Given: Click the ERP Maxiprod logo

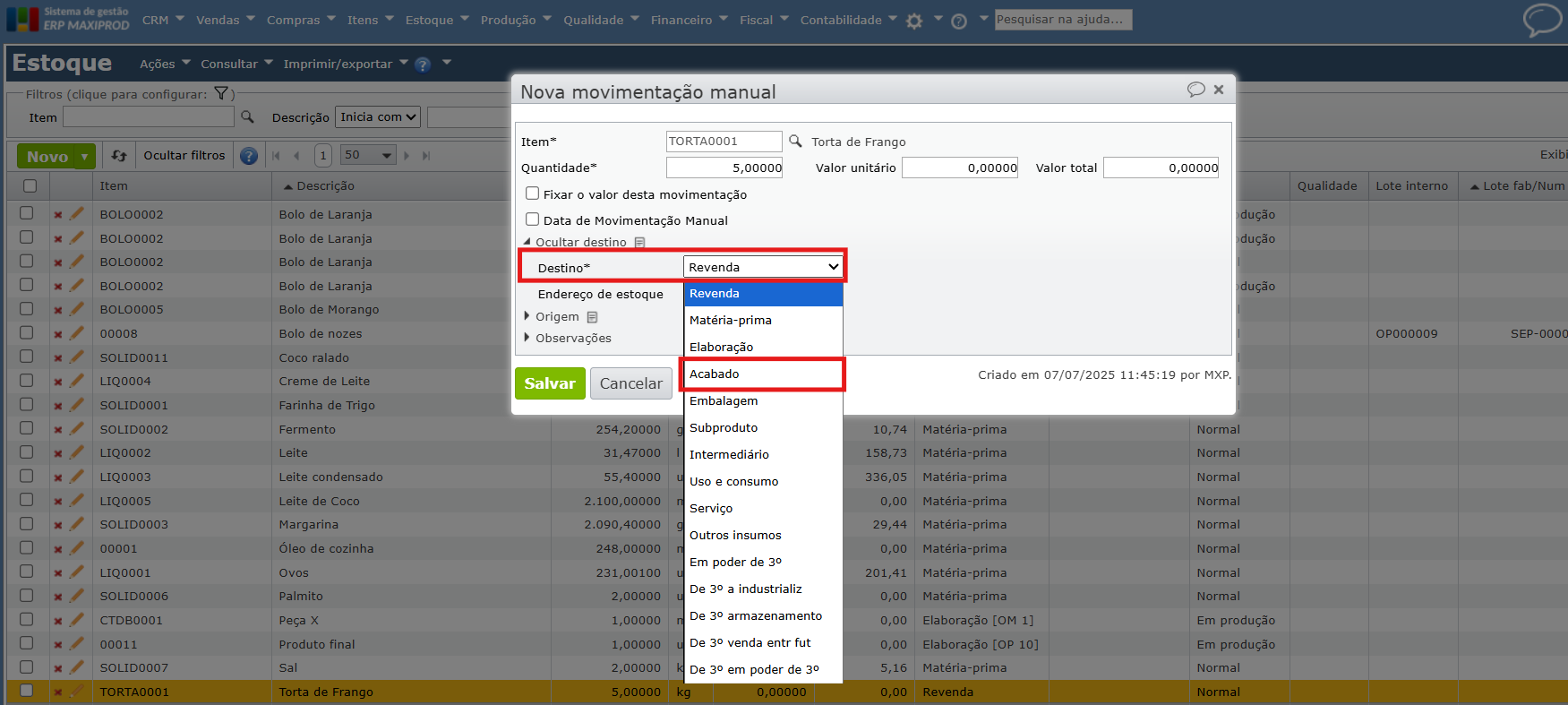Looking at the screenshot, I should click(x=68, y=19).
